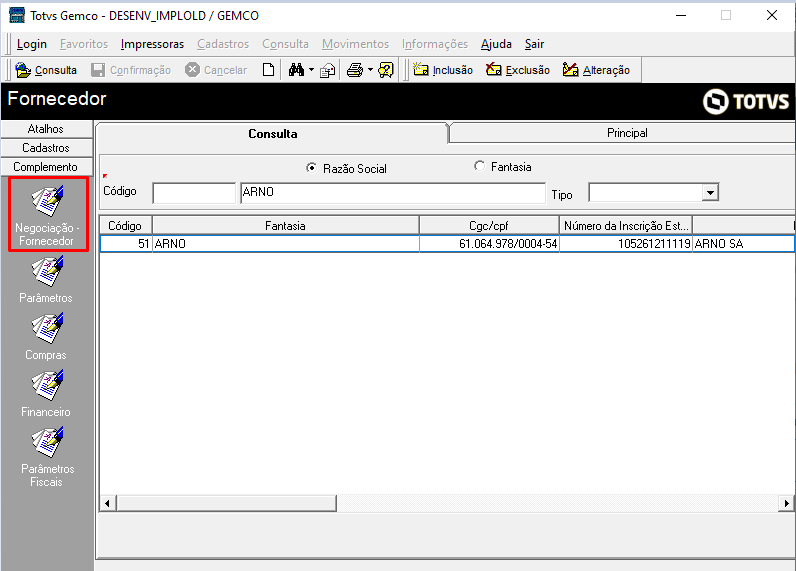Open the Parâmetros Fiscais shortcut
This screenshot has height=571, width=796.
tap(47, 457)
